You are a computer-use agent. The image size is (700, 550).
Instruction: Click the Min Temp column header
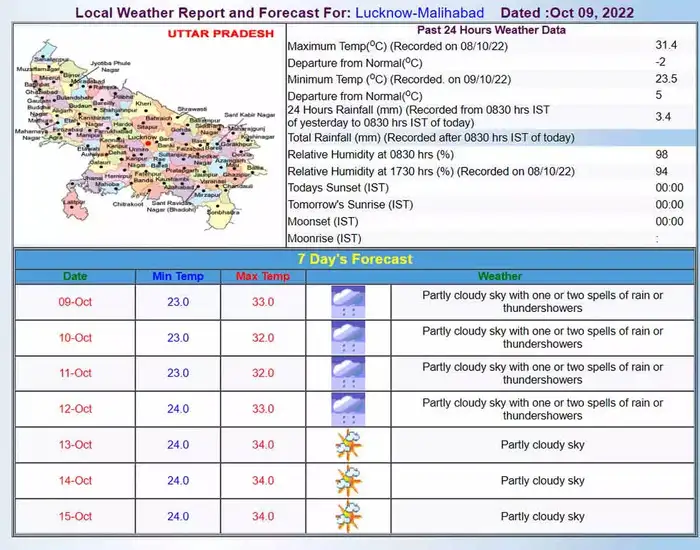pyautogui.click(x=177, y=276)
